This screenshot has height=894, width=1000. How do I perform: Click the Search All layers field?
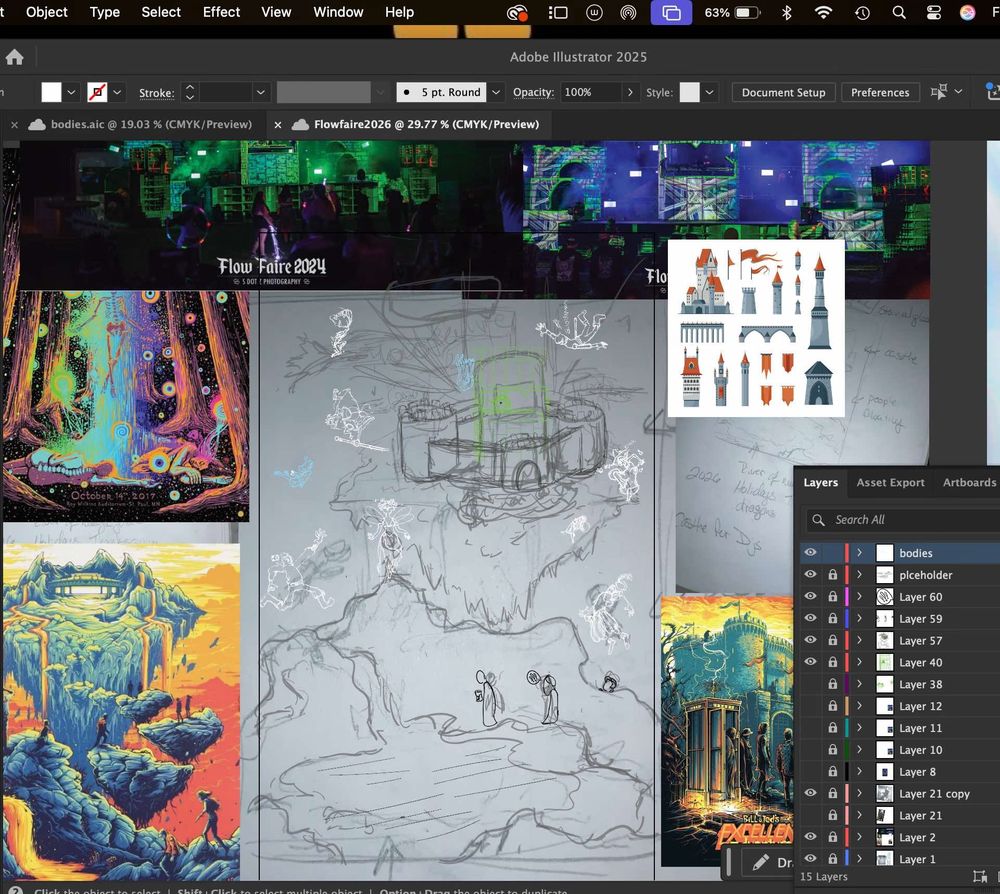click(902, 520)
